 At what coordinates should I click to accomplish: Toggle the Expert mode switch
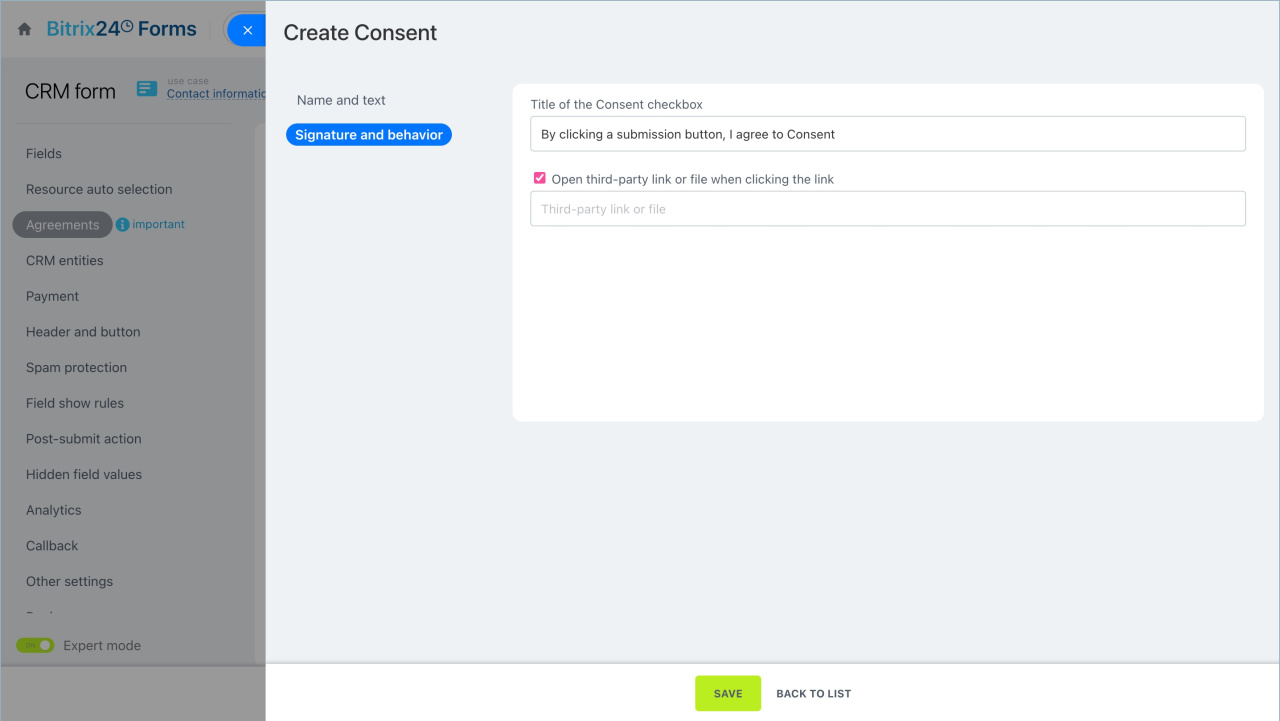(35, 645)
